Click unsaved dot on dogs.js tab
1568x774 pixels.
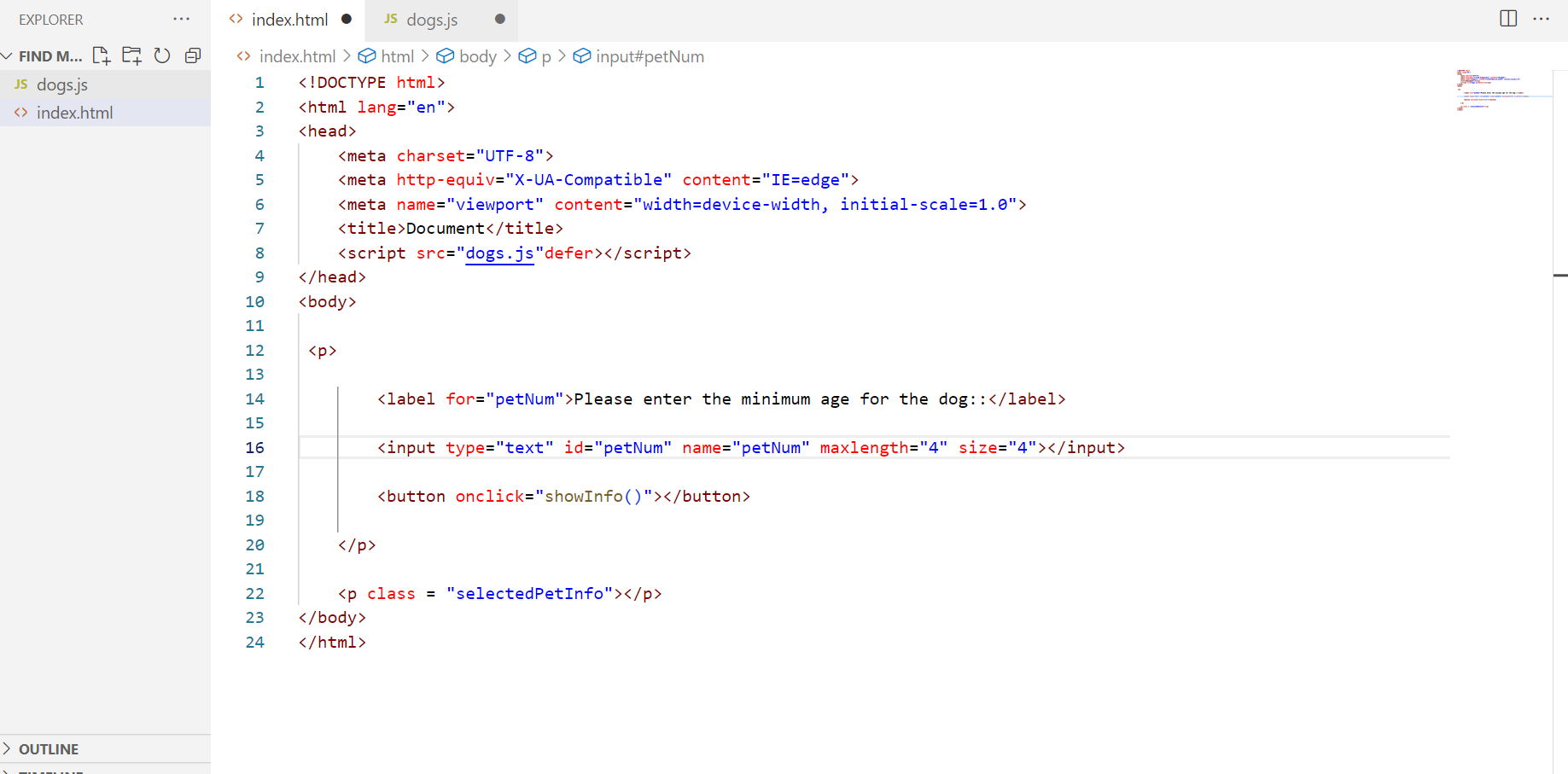[500, 19]
